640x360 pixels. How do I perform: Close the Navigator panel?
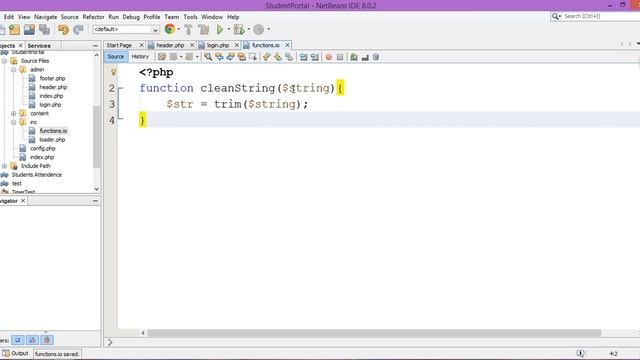coord(23,201)
